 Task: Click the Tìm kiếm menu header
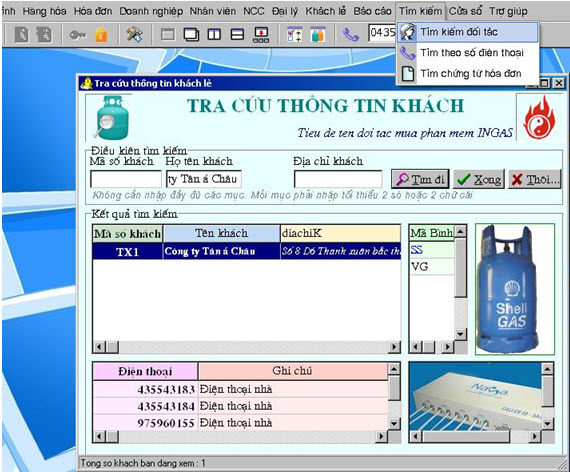pyautogui.click(x=421, y=11)
